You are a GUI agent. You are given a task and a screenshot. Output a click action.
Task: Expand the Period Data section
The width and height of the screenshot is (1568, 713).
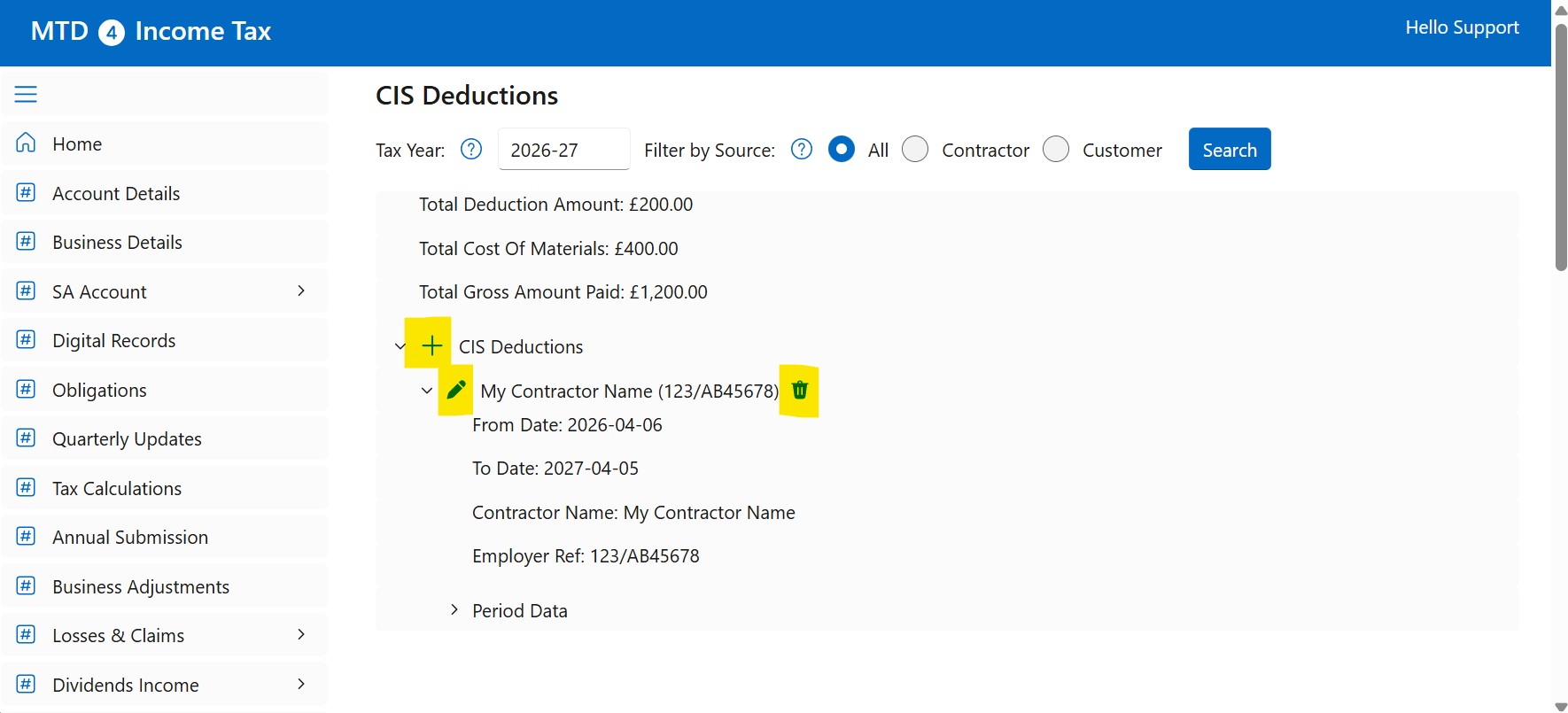(454, 609)
